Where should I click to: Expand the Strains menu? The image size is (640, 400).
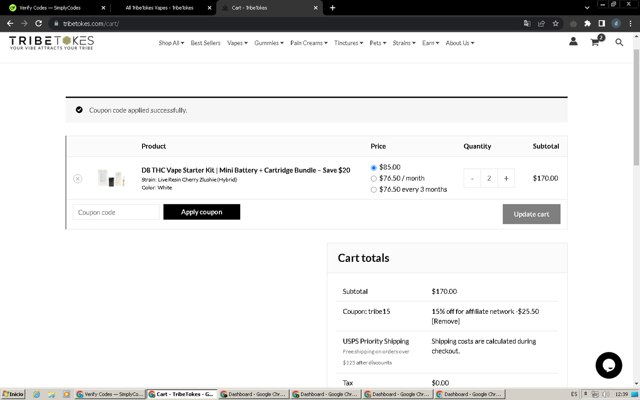pyautogui.click(x=404, y=43)
